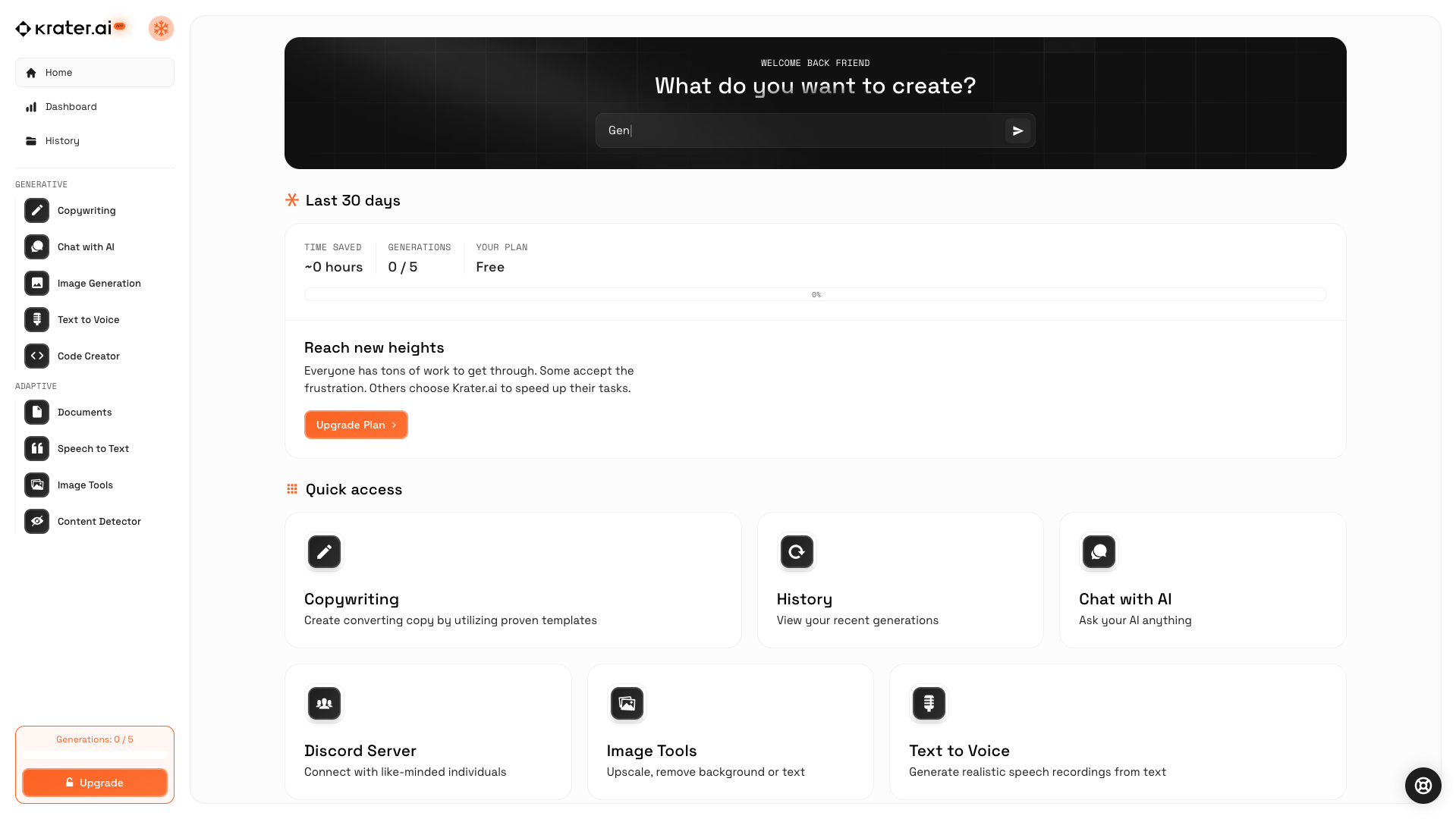Image resolution: width=1456 pixels, height=819 pixels.
Task: Open the Discord Server quick access card
Action: point(428,732)
